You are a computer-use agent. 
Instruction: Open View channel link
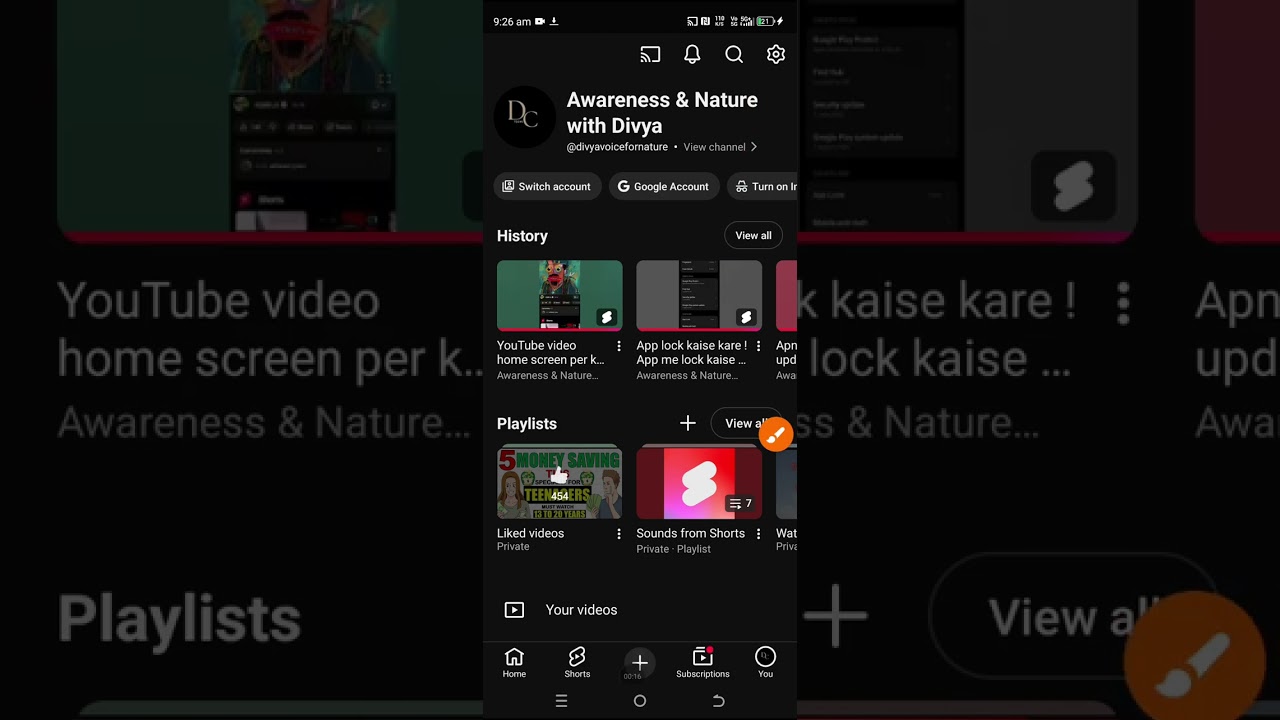coord(720,147)
